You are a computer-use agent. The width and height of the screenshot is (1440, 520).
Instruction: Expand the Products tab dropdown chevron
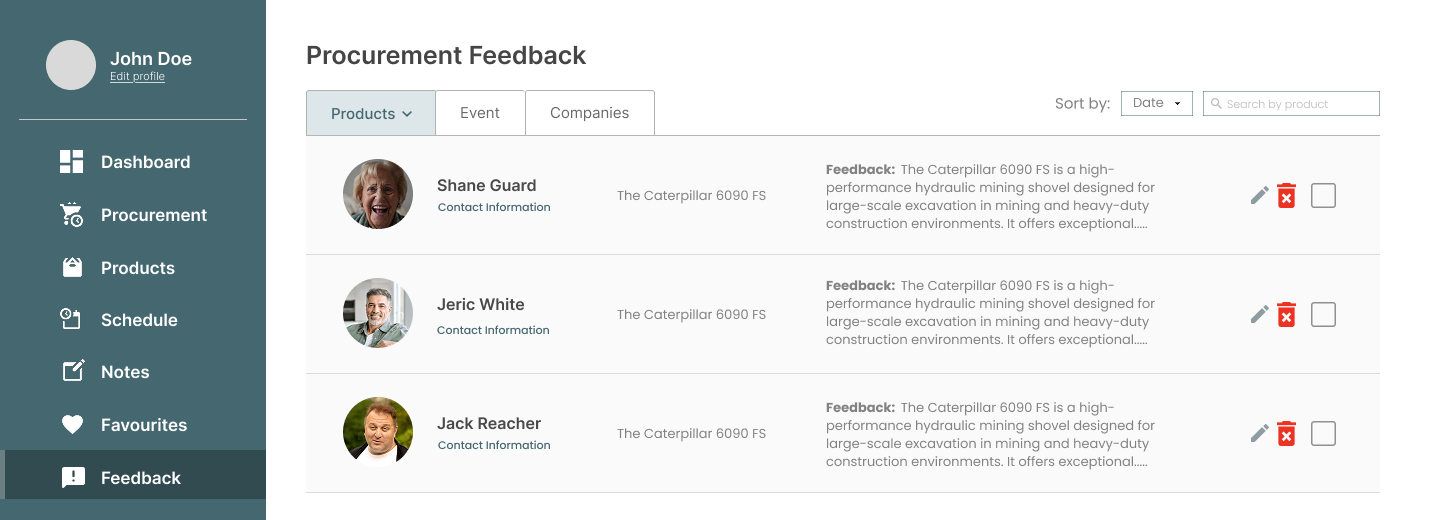(x=407, y=114)
